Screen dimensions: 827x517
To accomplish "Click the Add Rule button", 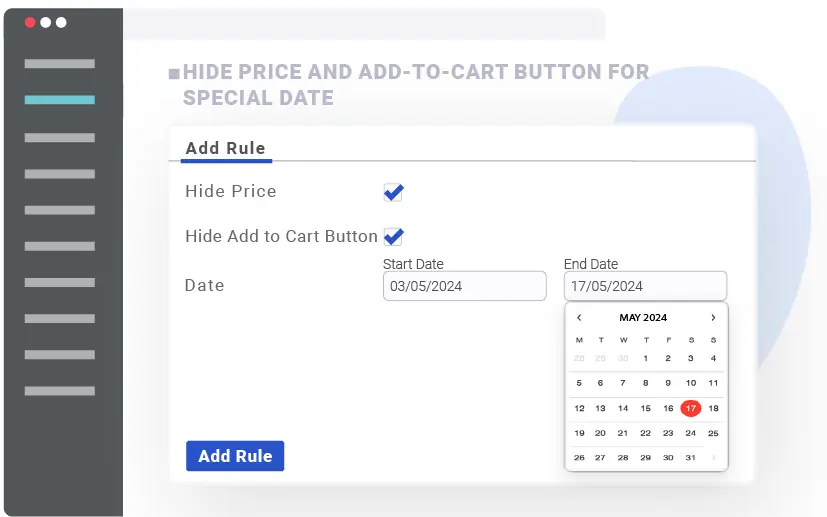I will (235, 456).
